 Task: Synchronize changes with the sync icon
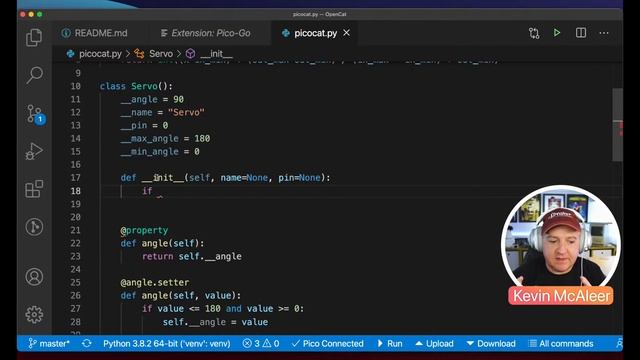click(87, 344)
